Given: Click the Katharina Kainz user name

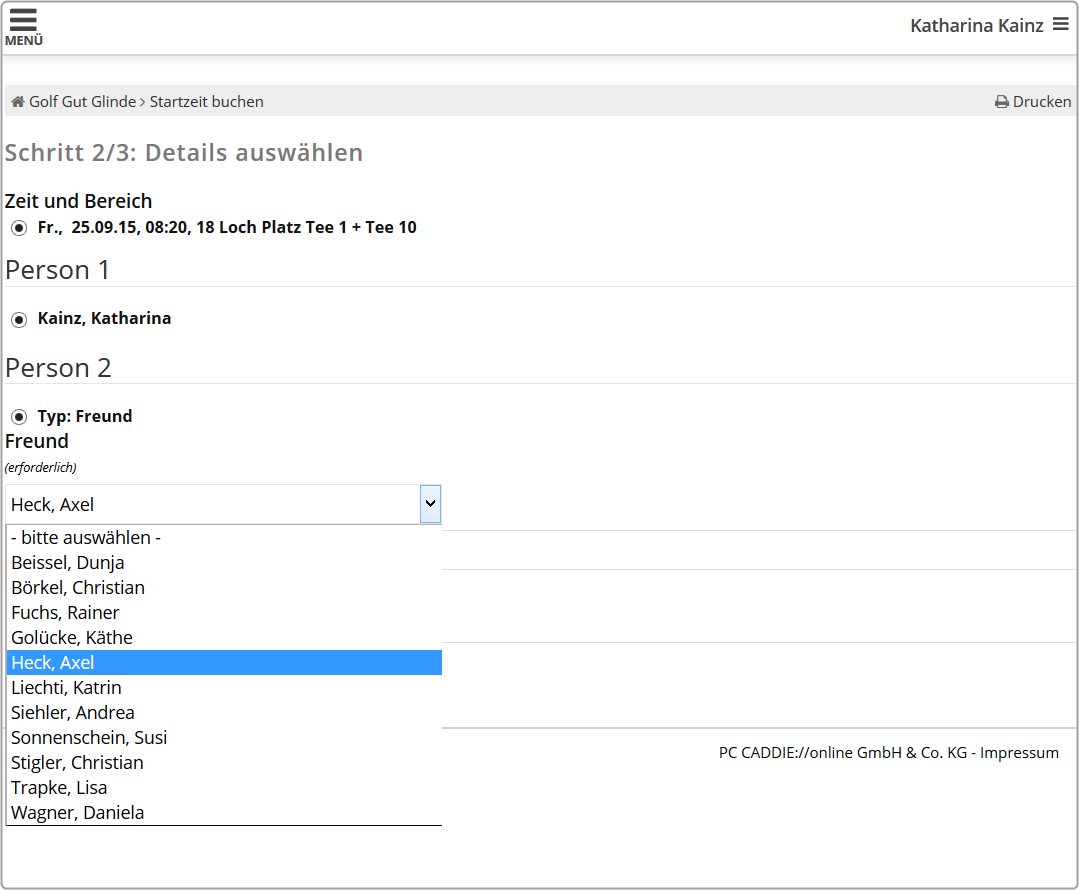Looking at the screenshot, I should [x=976, y=26].
